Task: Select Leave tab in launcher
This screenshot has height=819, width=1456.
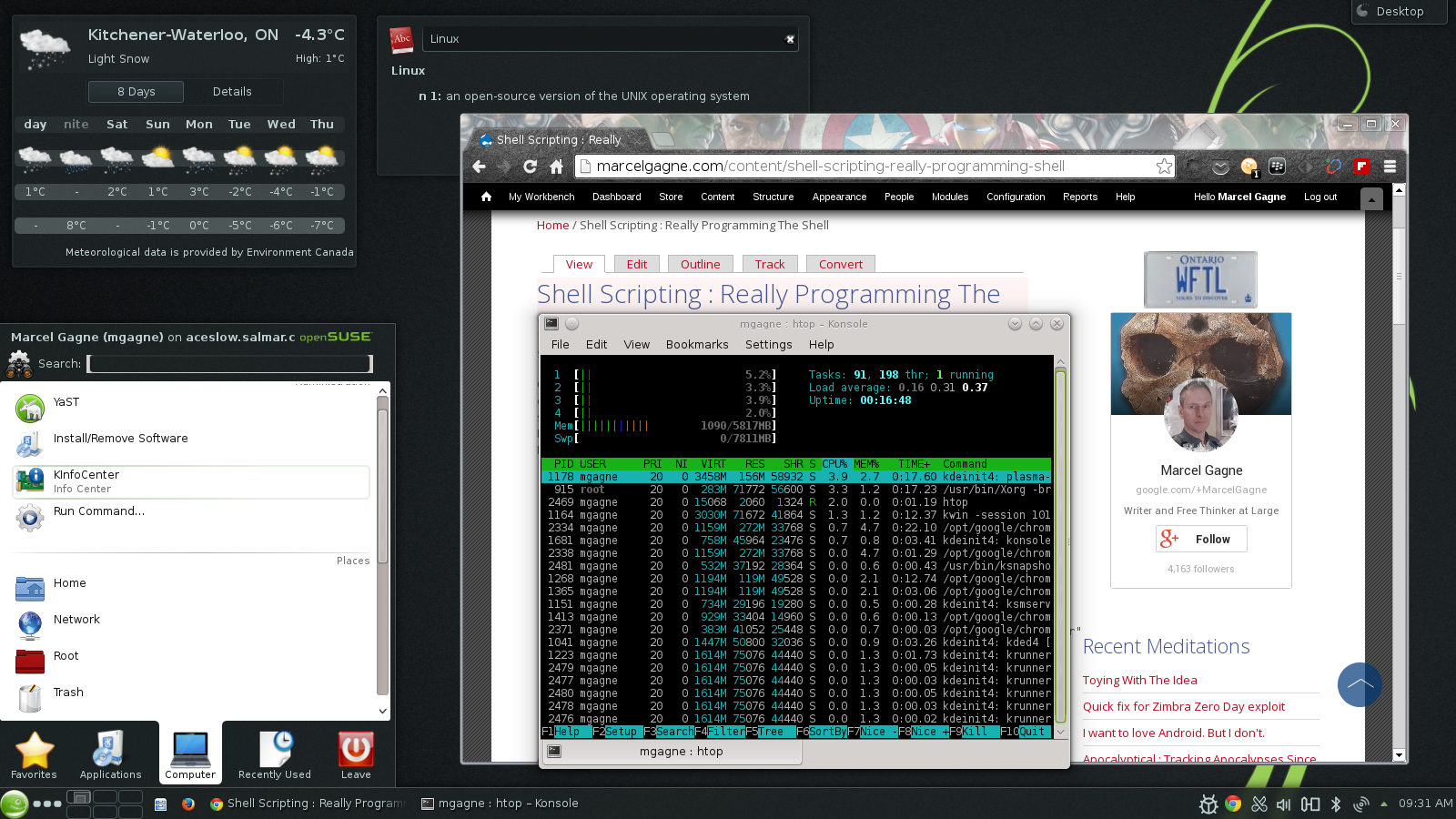Action: click(x=356, y=755)
